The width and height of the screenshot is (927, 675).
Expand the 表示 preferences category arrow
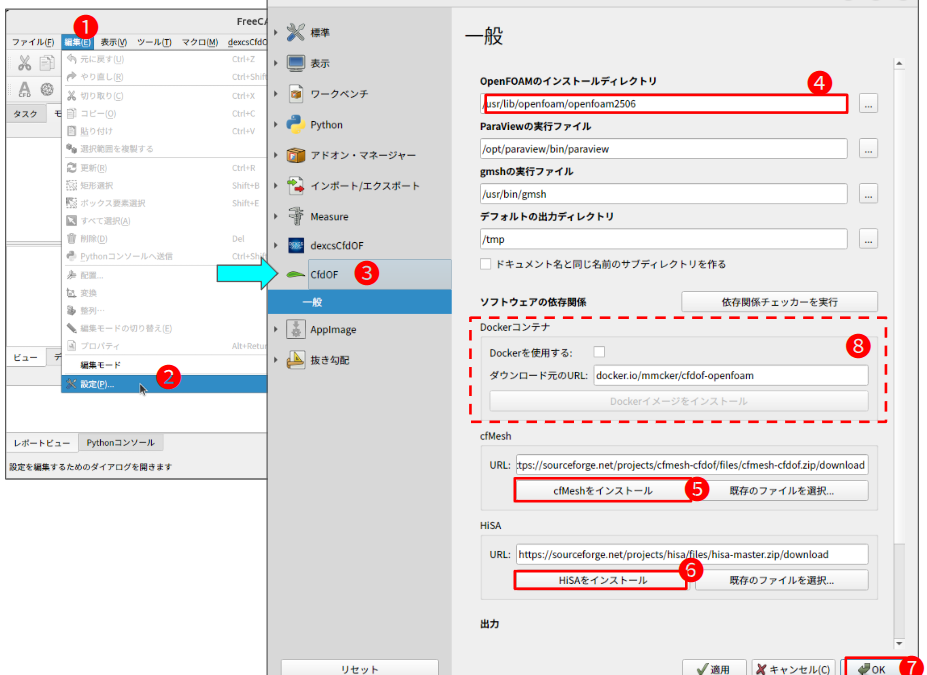(276, 63)
